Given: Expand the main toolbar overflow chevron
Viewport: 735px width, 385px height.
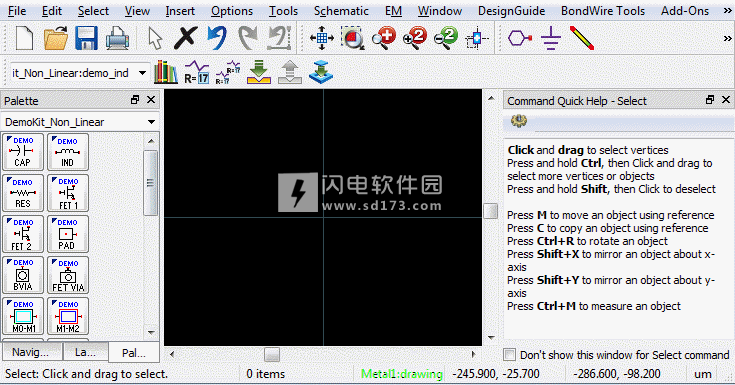Looking at the screenshot, I should pyautogui.click(x=728, y=38).
